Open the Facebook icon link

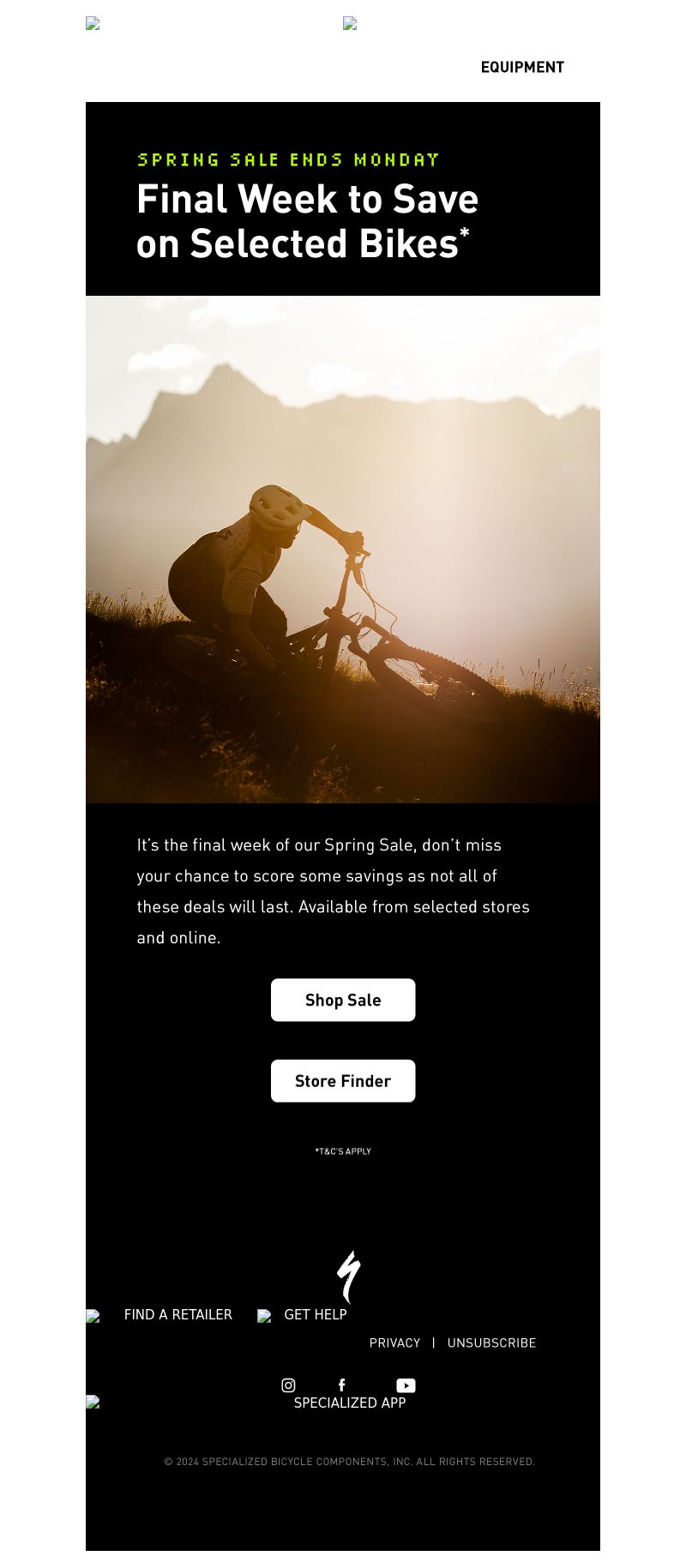point(341,1385)
